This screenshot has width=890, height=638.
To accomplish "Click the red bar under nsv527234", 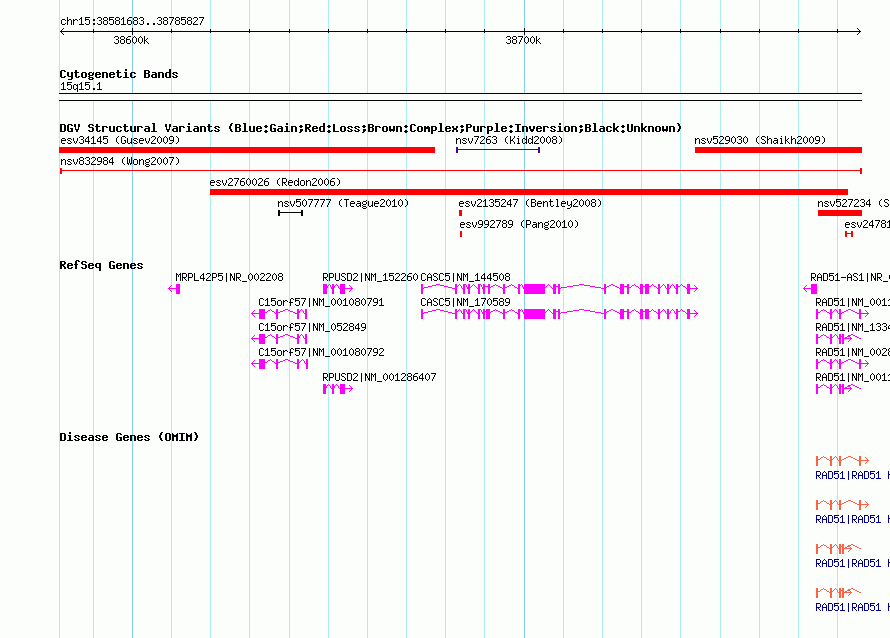I will [840, 213].
